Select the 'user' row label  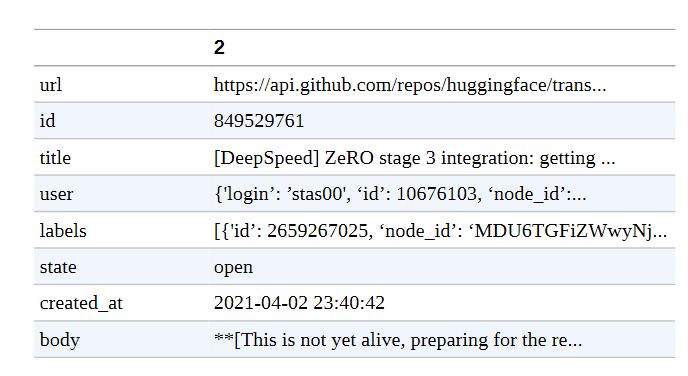pos(57,194)
